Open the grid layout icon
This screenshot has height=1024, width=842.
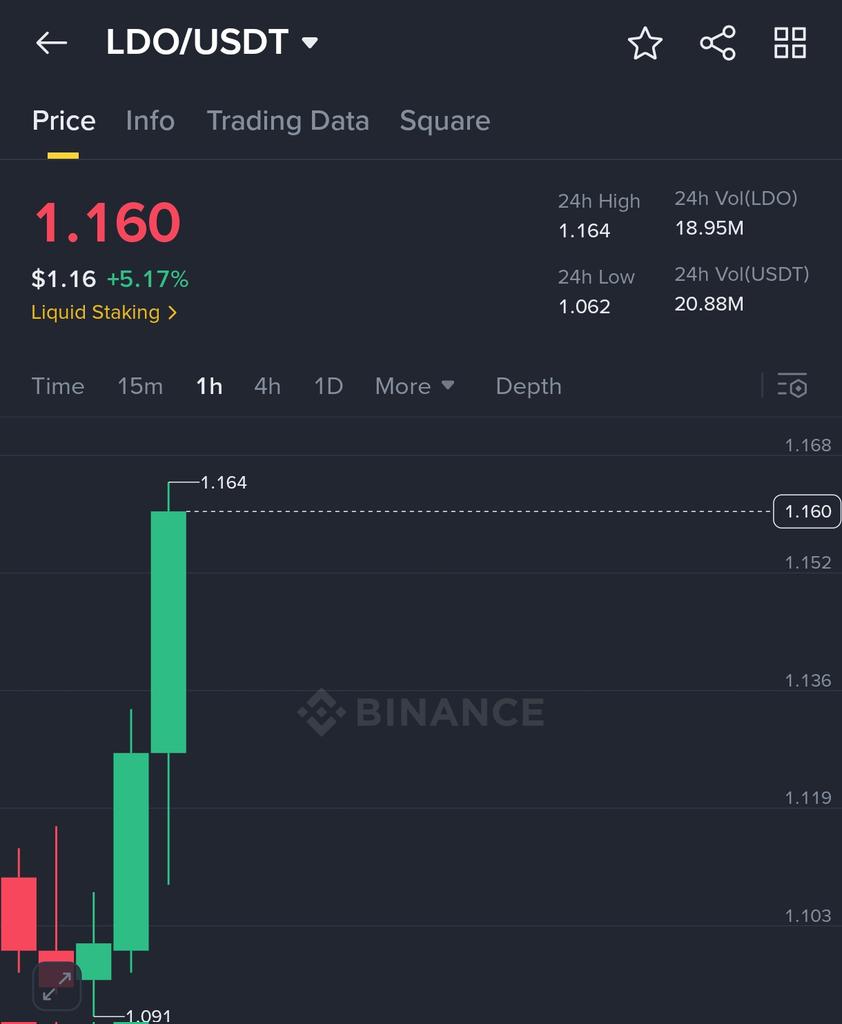click(790, 43)
